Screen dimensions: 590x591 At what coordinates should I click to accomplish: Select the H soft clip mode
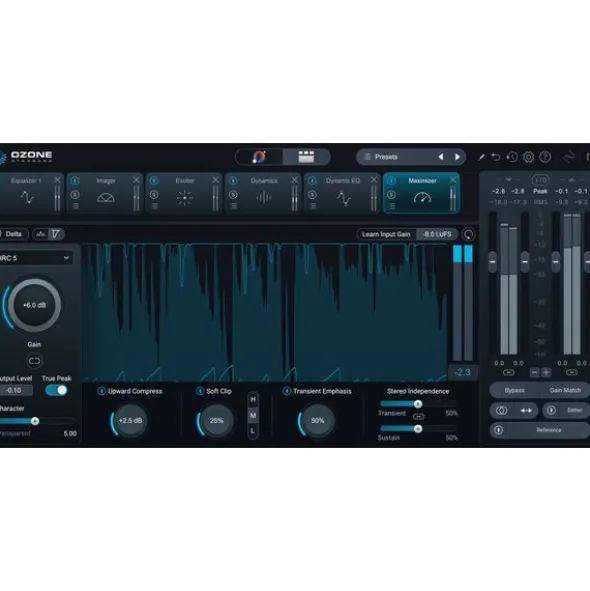(x=253, y=399)
